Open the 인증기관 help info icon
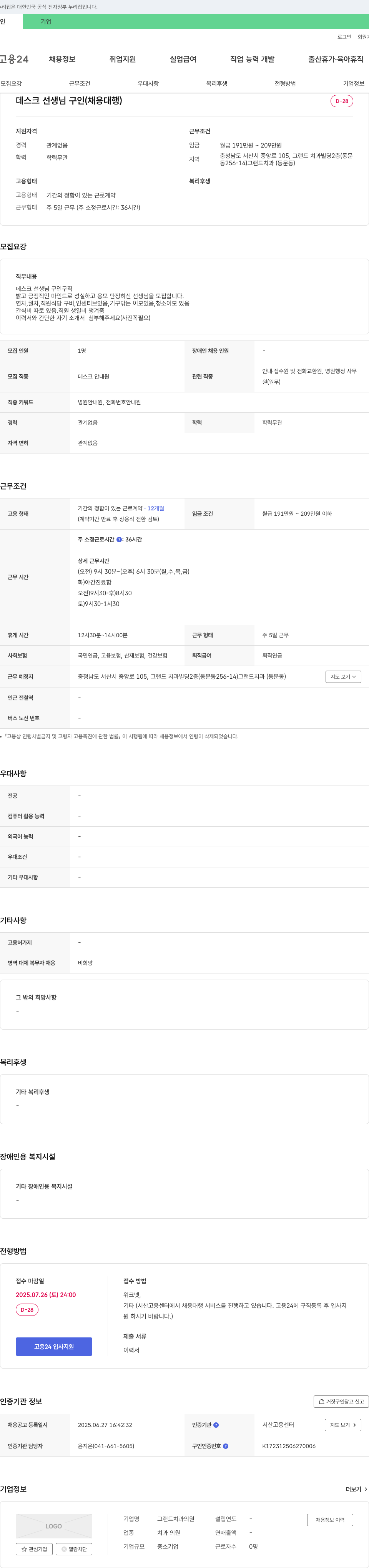Viewport: 369px width, 1568px height. point(216,1425)
